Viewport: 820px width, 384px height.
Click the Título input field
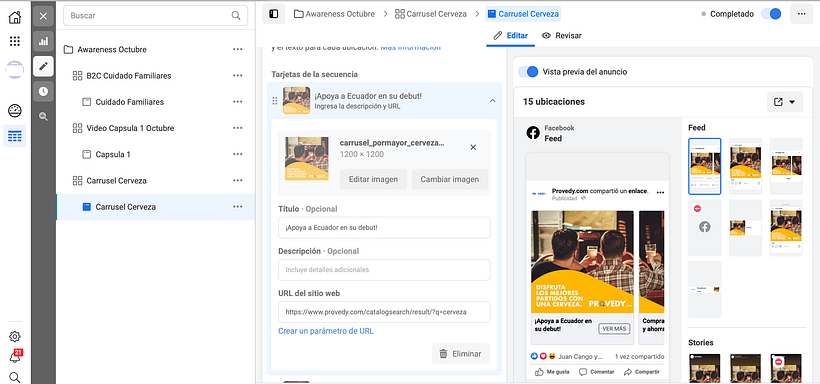[384, 228]
